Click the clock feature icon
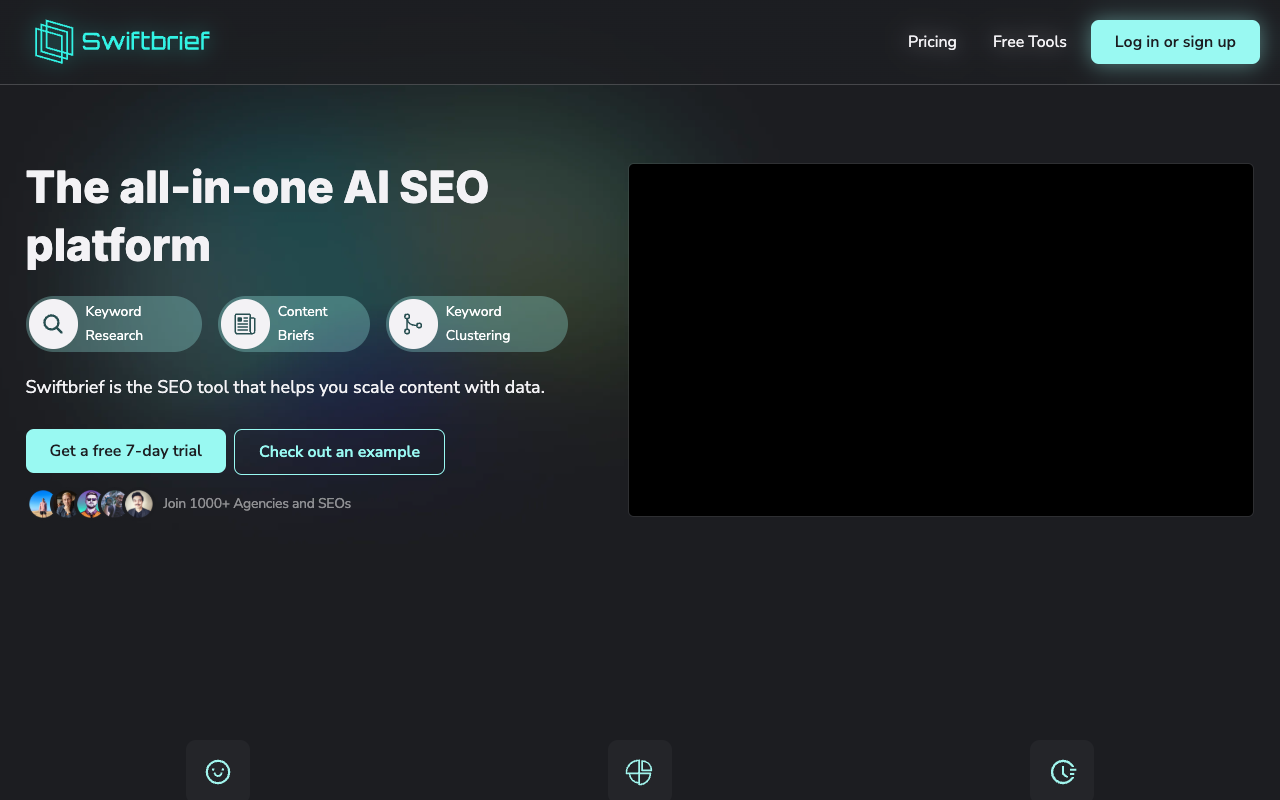The image size is (1280, 800). [1062, 771]
